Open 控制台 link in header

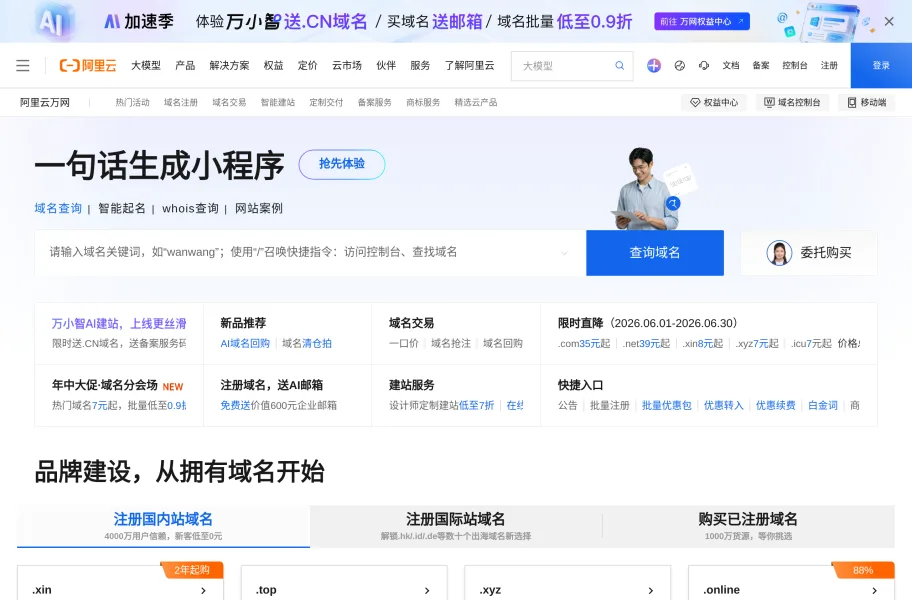[x=795, y=66]
